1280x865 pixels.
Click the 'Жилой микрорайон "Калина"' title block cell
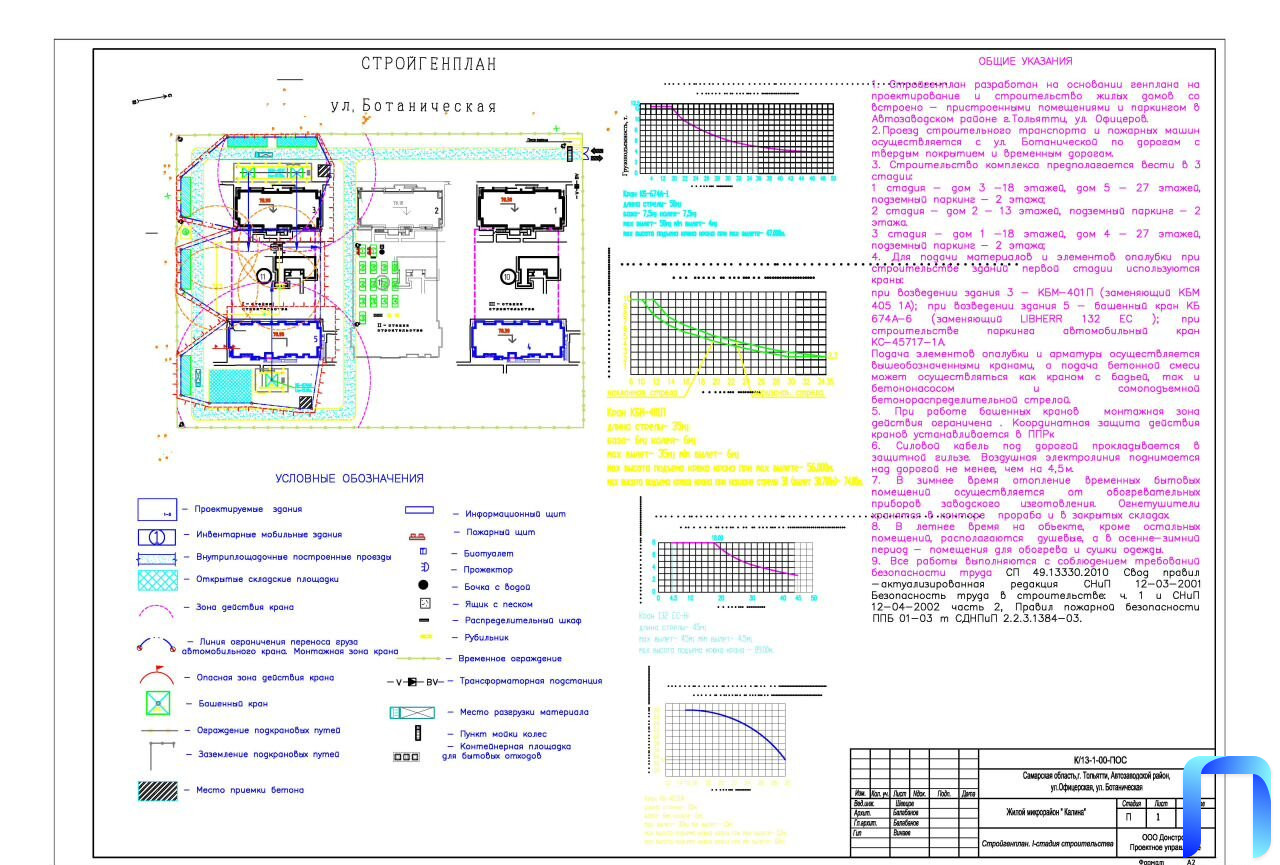click(x=1048, y=812)
